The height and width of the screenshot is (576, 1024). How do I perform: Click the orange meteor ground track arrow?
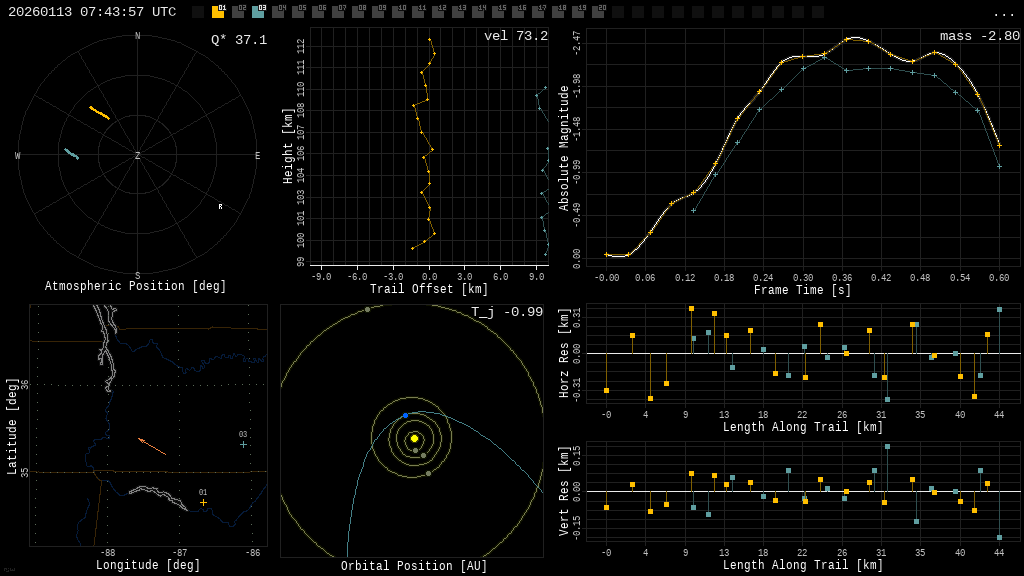click(x=152, y=446)
